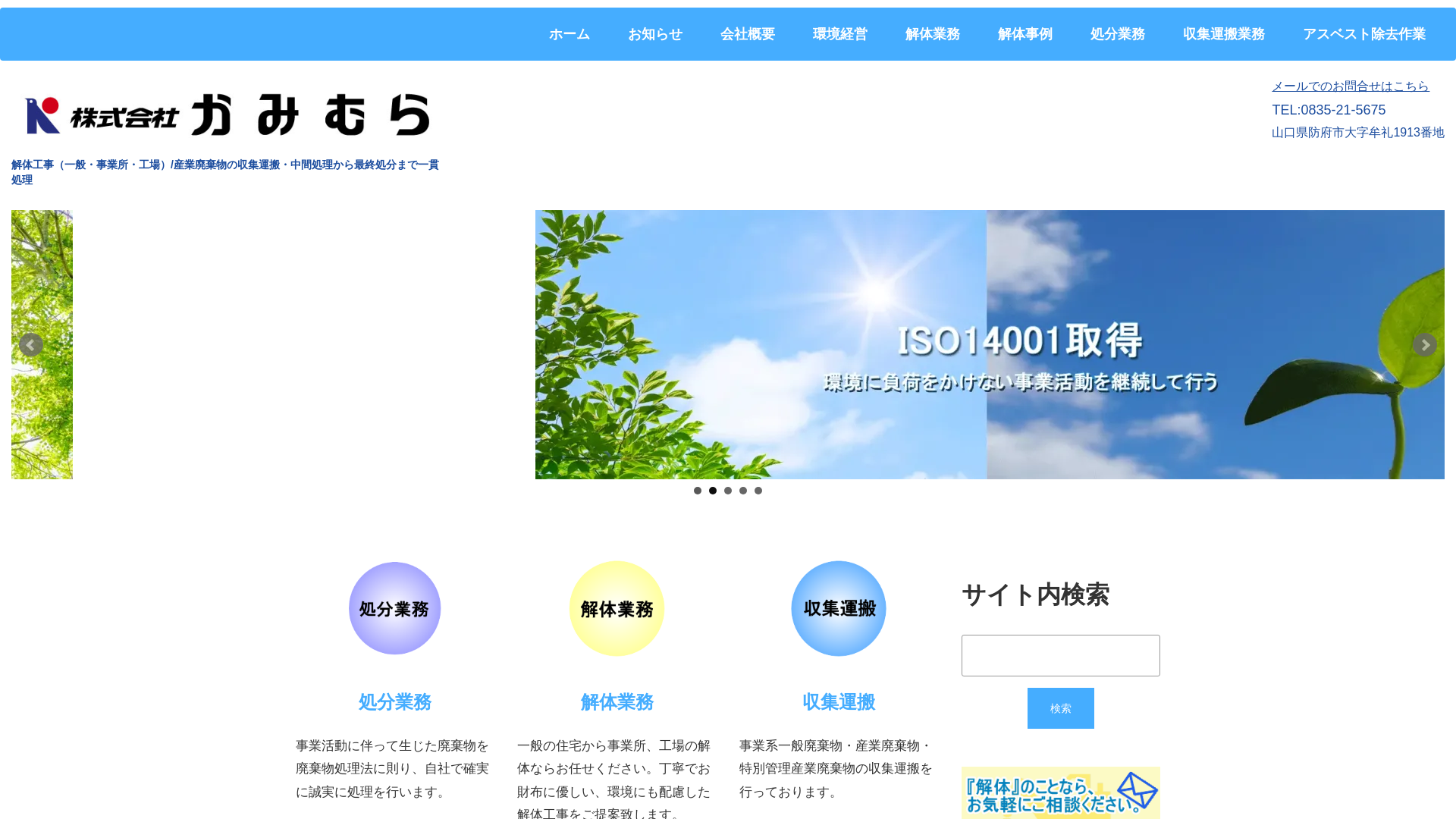Open the 会社概要 menu item
This screenshot has width=1456, height=819.
click(747, 34)
